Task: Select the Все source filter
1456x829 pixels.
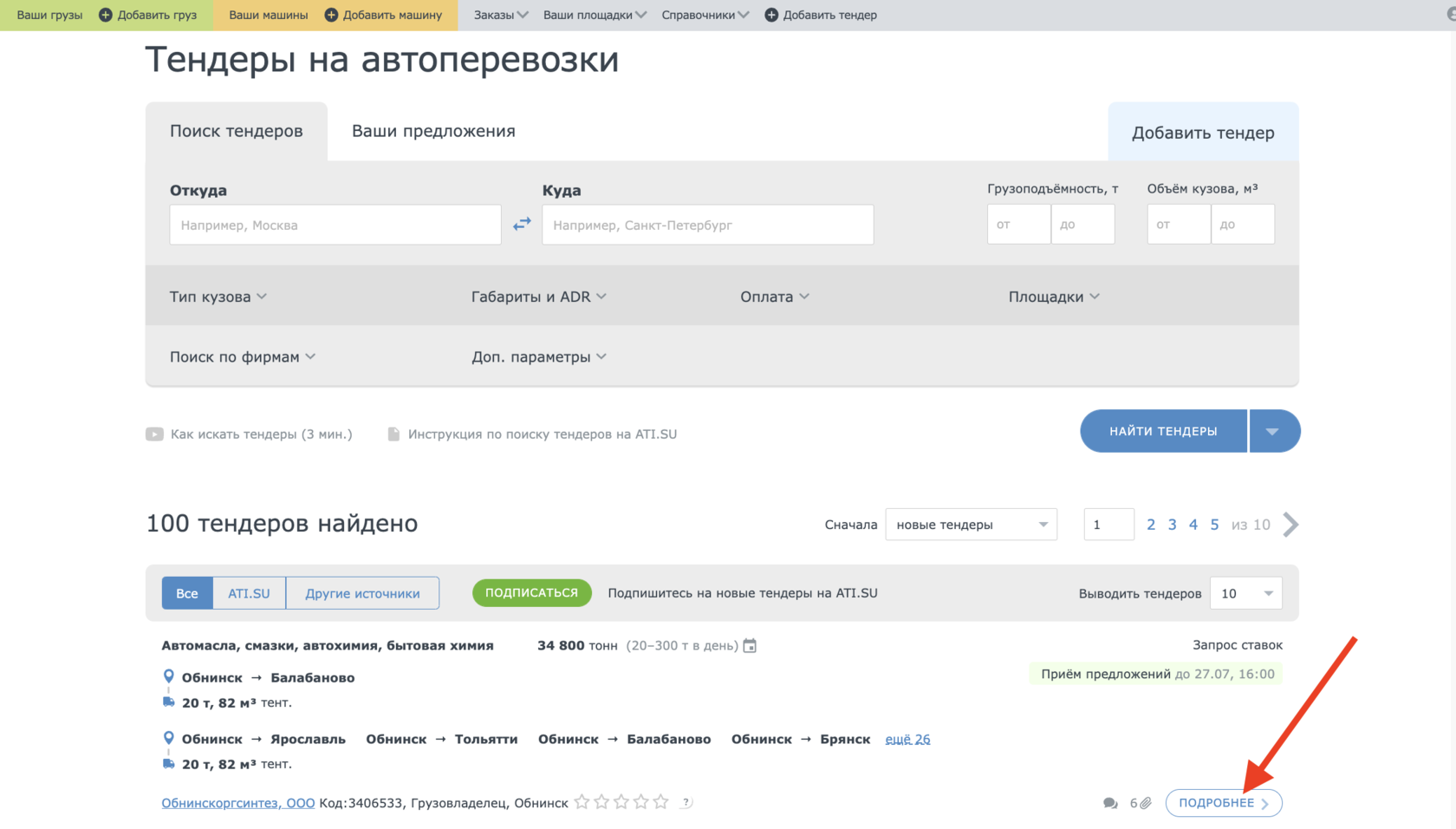Action: point(187,593)
